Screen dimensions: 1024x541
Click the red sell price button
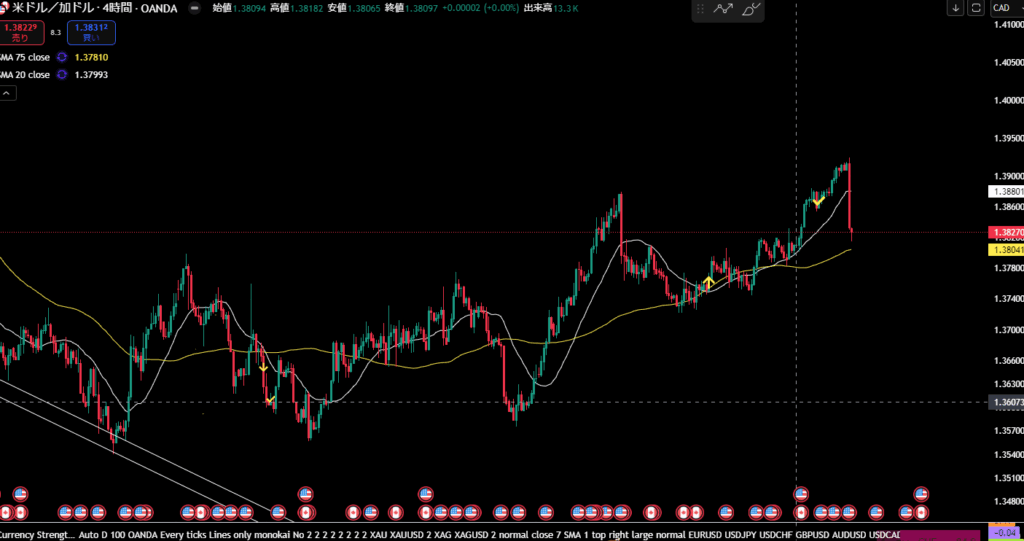[20, 32]
